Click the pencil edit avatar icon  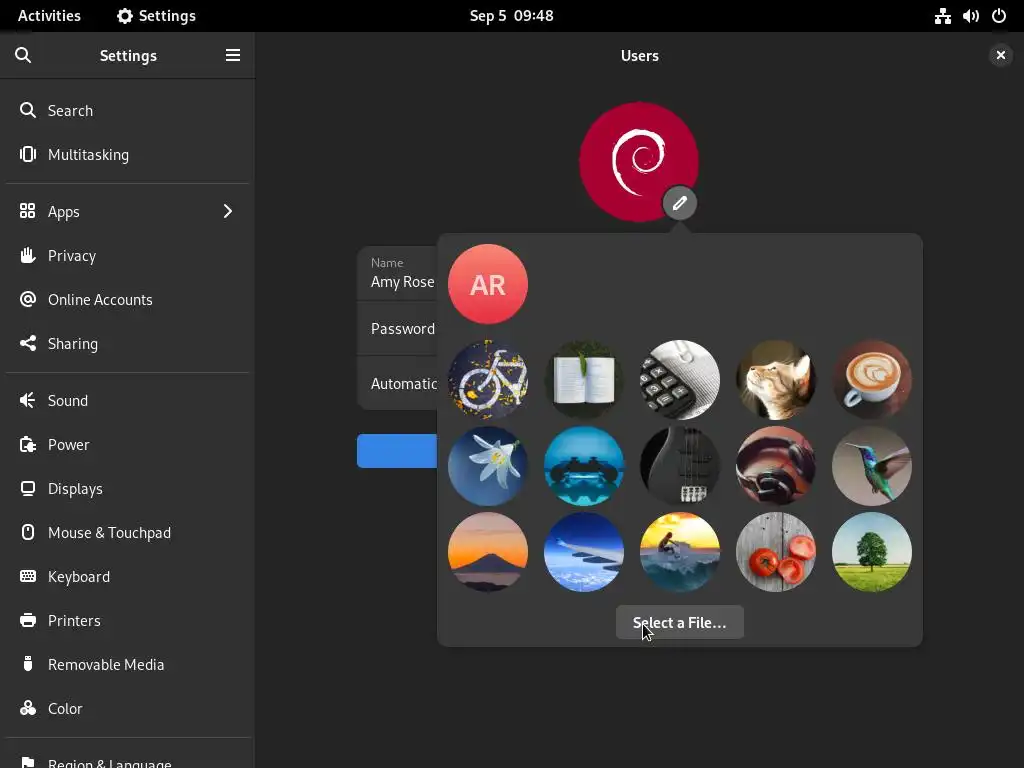coord(679,203)
